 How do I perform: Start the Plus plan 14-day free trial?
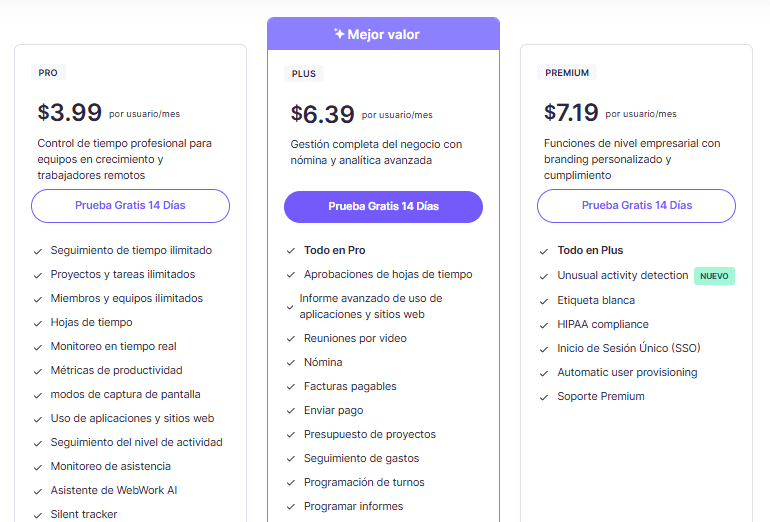[383, 207]
